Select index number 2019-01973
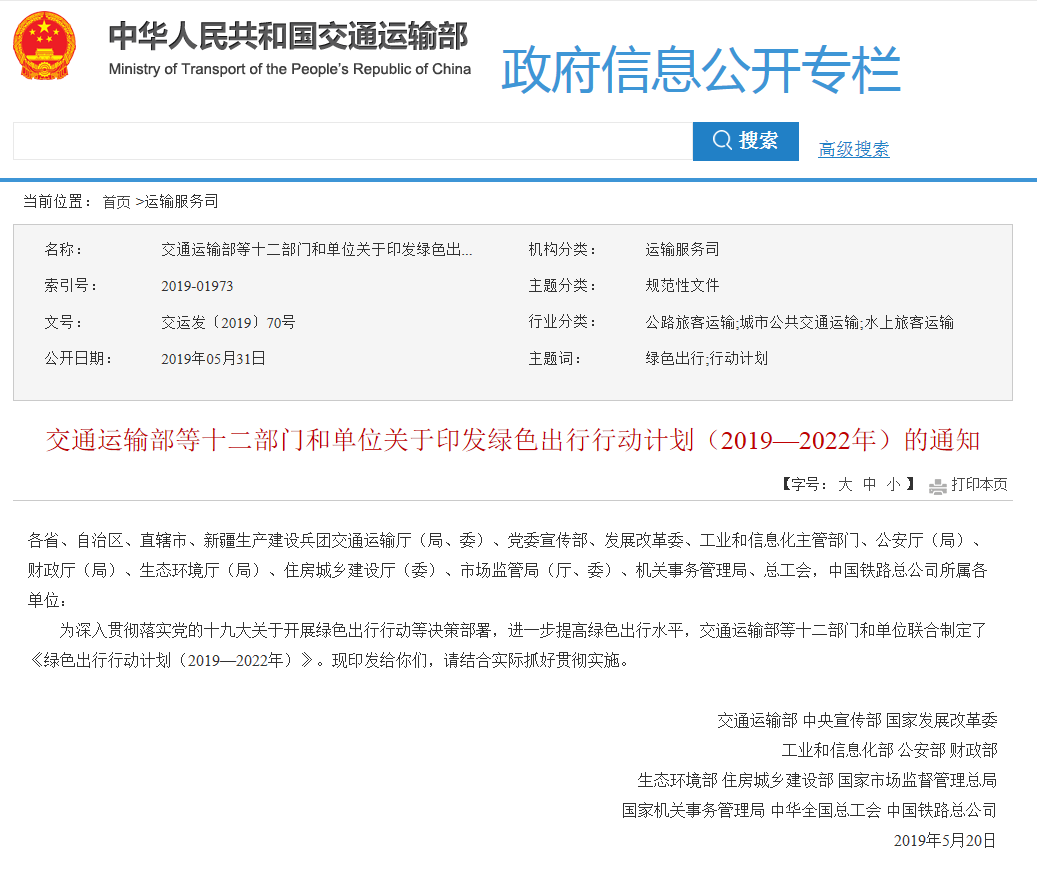This screenshot has height=885, width=1037. (197, 286)
